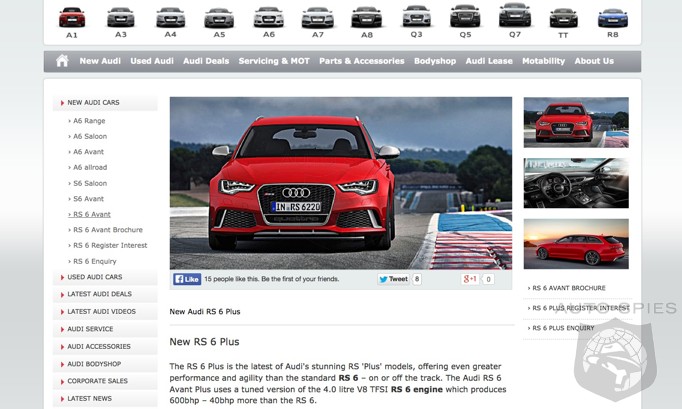Select the Audi Q7 model icon

click(515, 16)
